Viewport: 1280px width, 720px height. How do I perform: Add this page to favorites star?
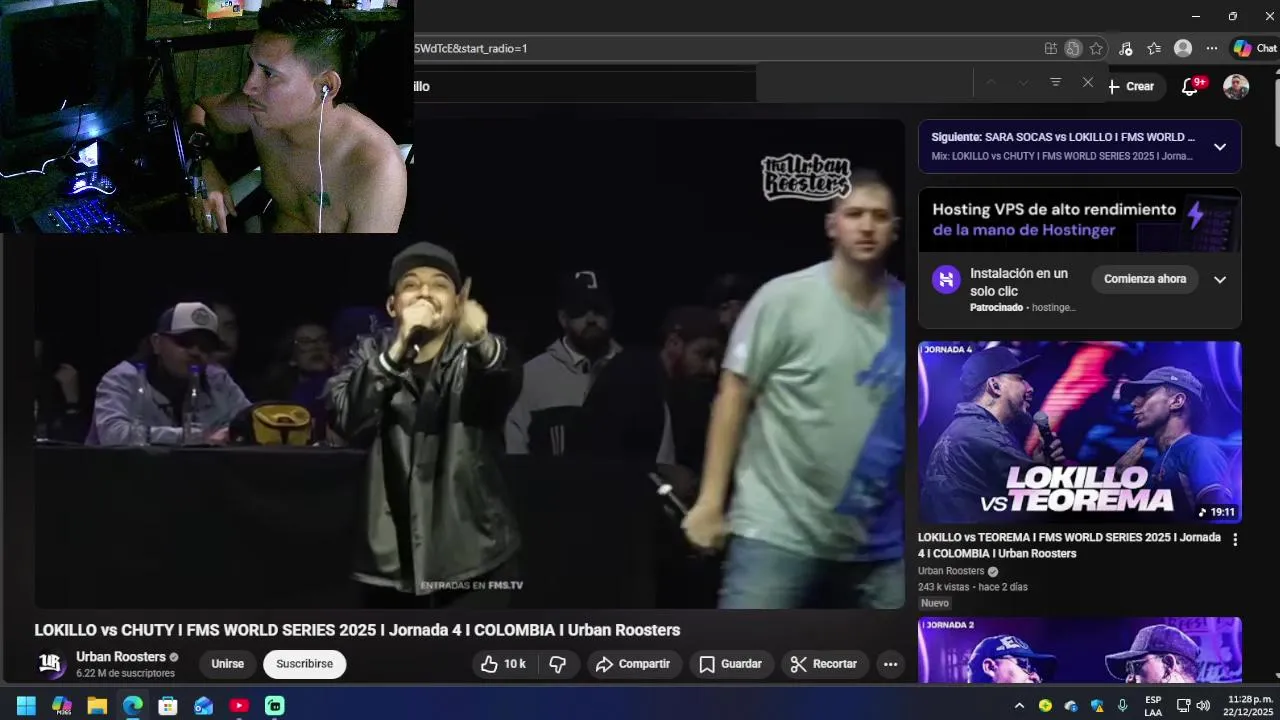(1096, 48)
